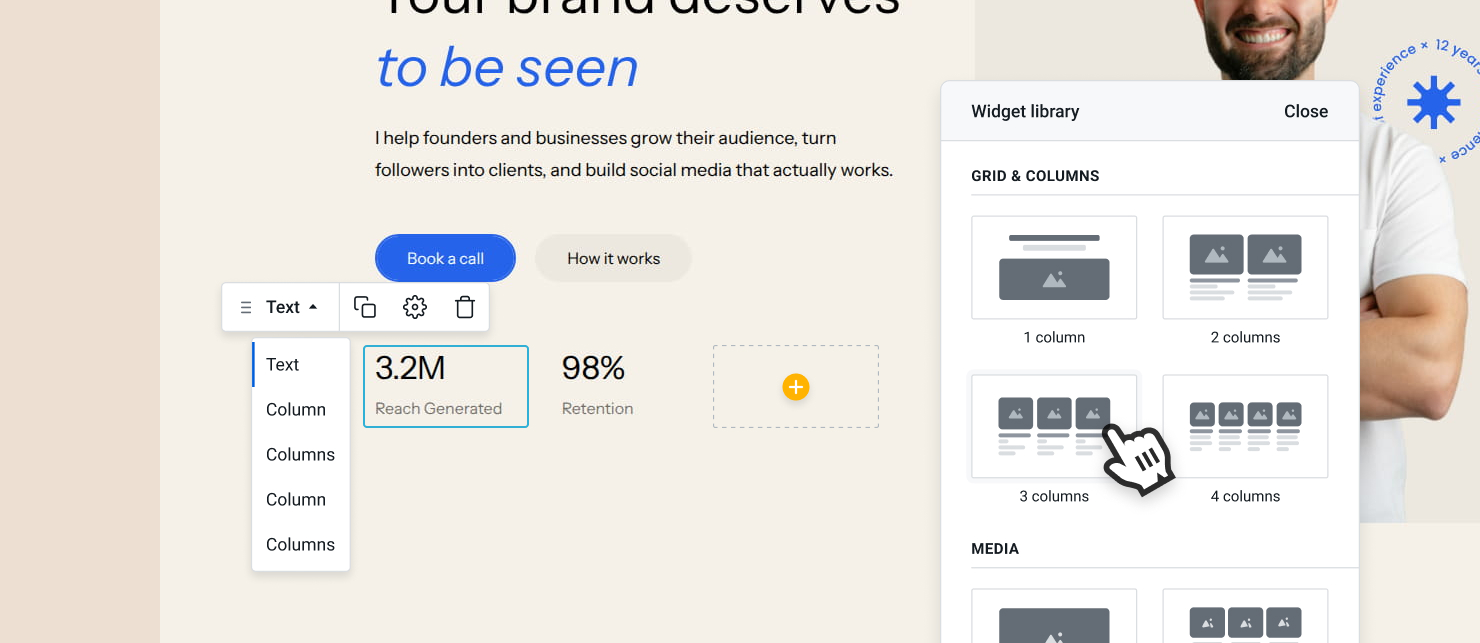
Task: Open element settings via gear icon
Action: pos(415,307)
